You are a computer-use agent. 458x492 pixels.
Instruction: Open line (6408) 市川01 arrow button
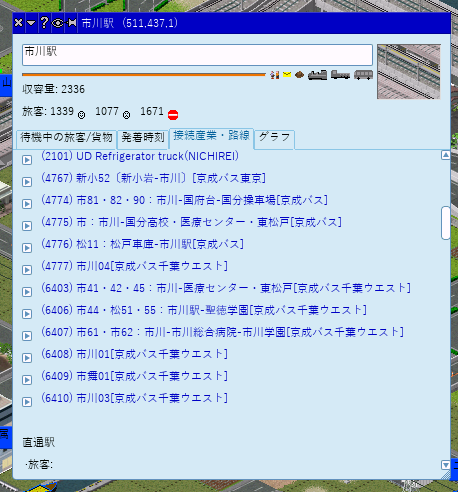click(27, 358)
